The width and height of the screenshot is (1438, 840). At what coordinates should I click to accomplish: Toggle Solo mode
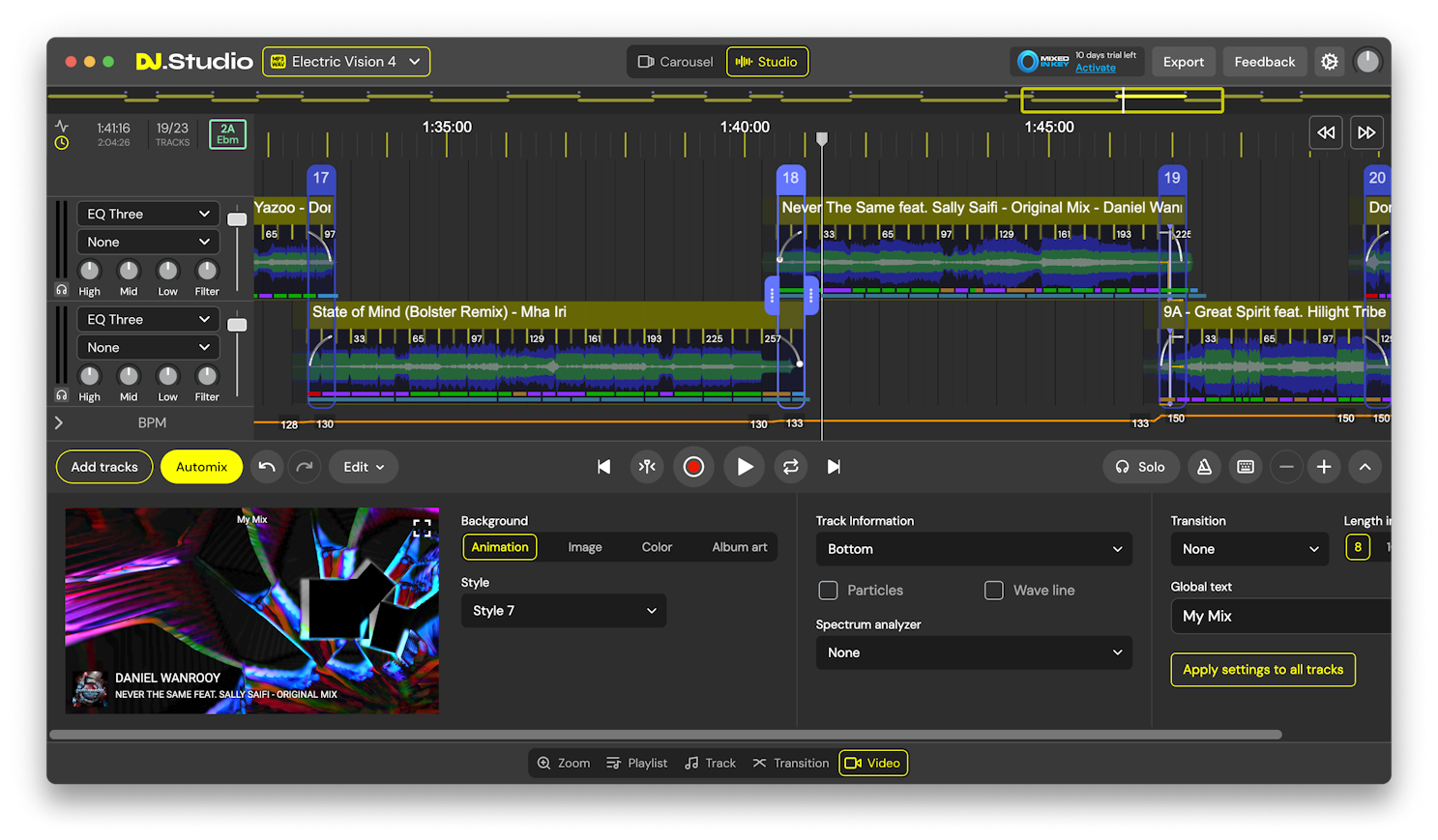[x=1141, y=467]
